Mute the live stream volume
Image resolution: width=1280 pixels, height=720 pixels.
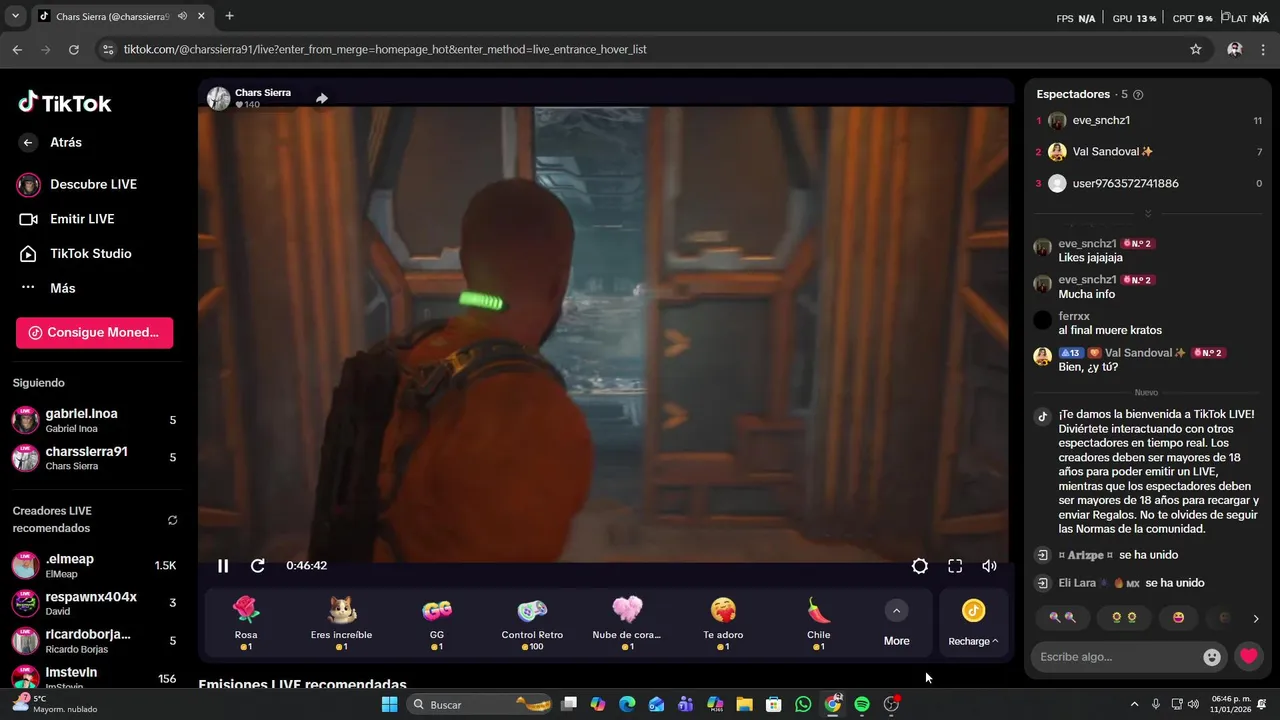[x=989, y=566]
